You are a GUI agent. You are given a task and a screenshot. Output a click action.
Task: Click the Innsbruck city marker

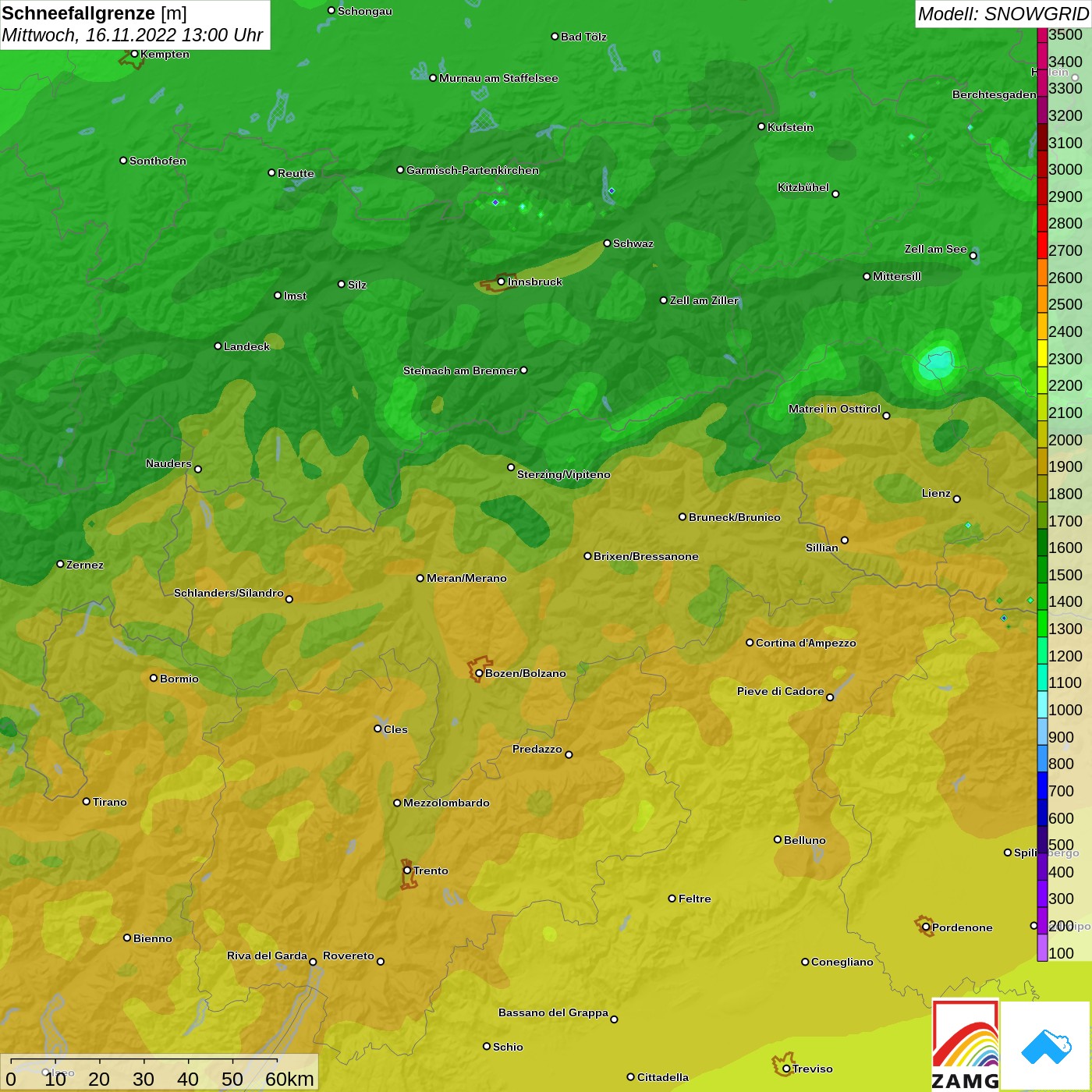pos(502,282)
